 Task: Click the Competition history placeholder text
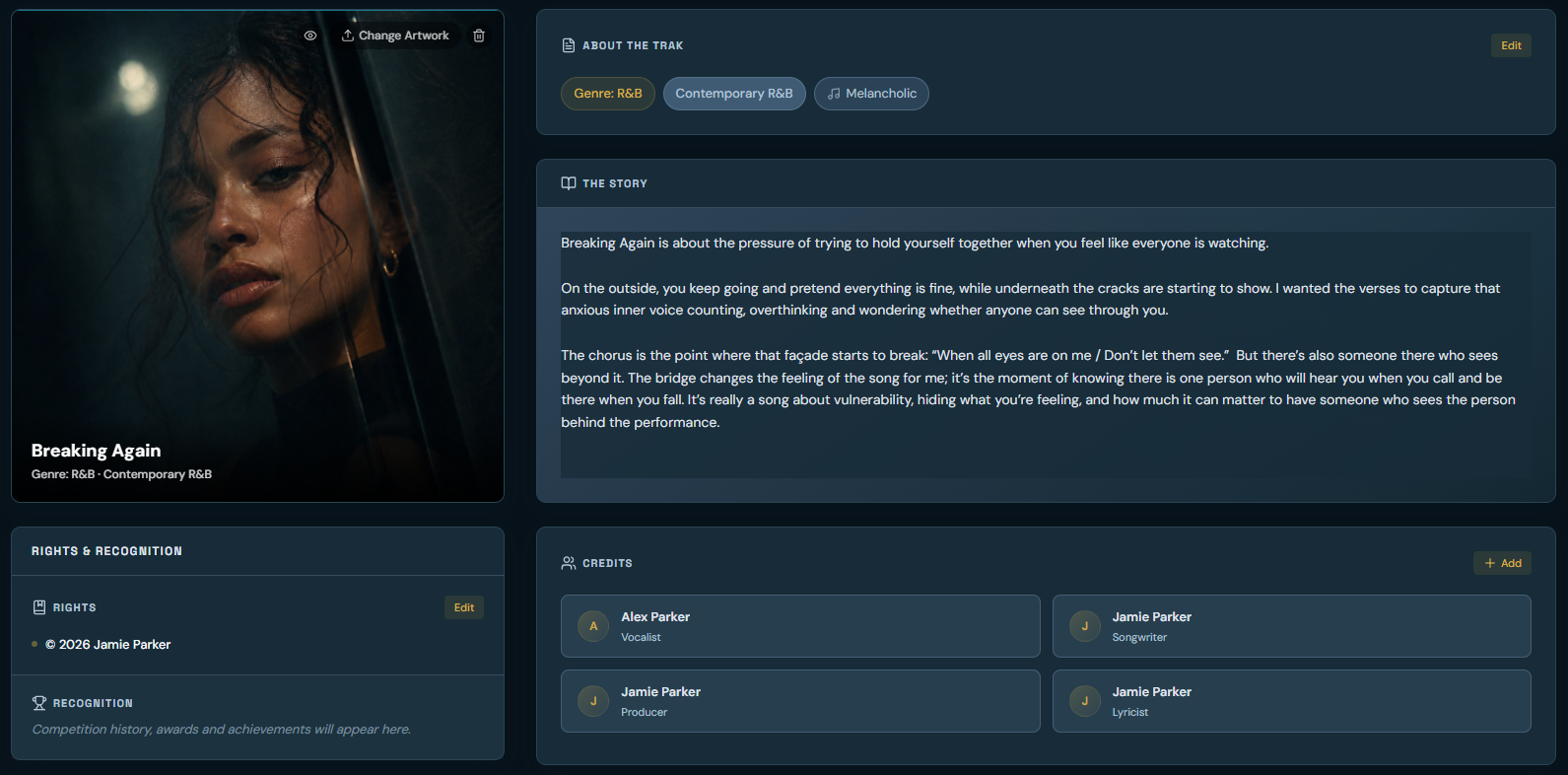pyautogui.click(x=222, y=730)
